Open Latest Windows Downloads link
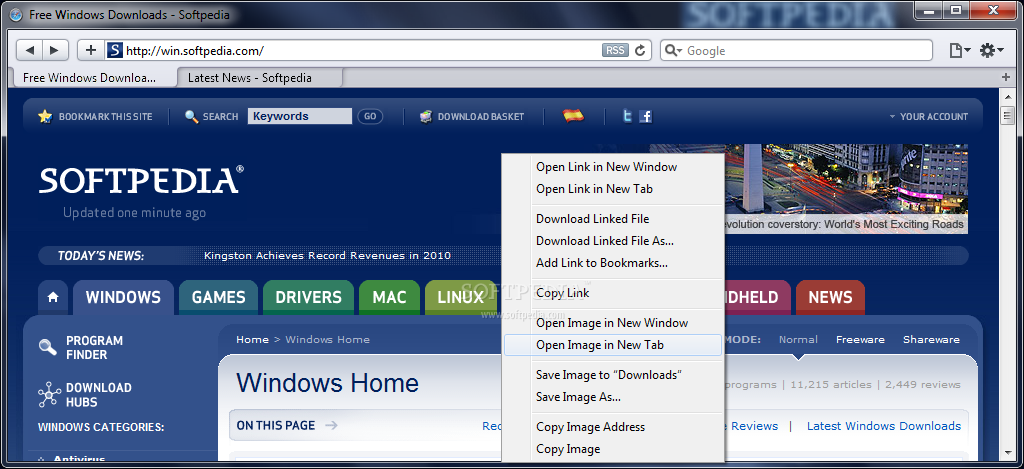 pos(884,426)
